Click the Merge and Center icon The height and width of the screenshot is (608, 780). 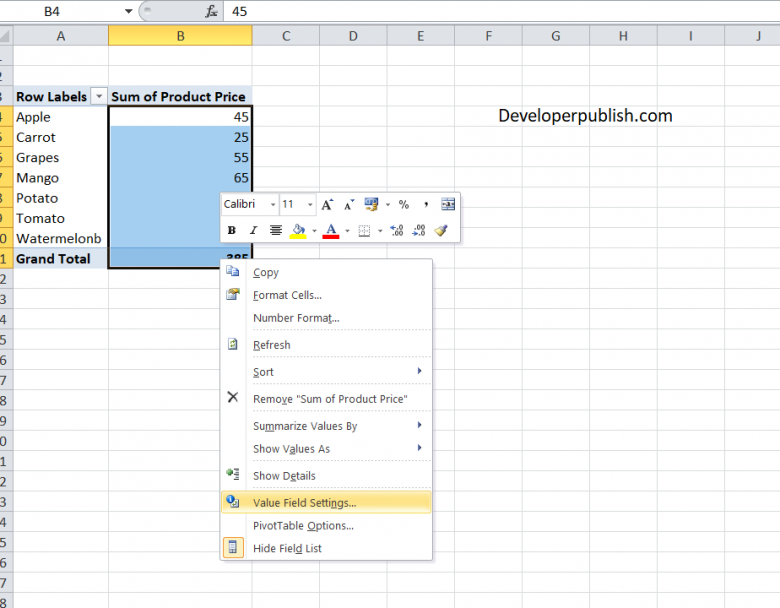pos(448,204)
